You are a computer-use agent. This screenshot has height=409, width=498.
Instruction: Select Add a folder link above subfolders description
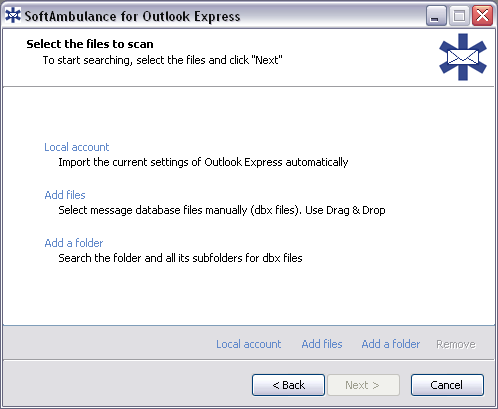(x=74, y=243)
